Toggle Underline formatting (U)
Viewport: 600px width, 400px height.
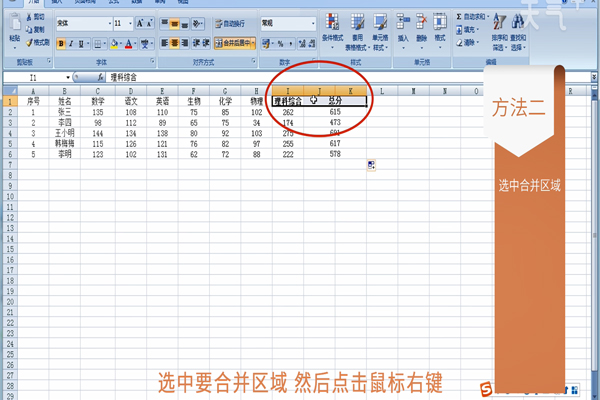click(x=81, y=44)
